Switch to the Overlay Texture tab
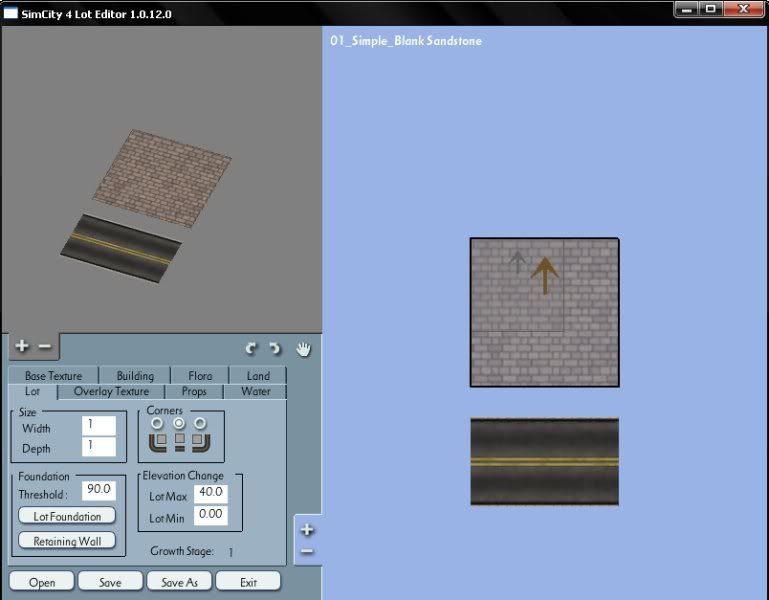Image resolution: width=769 pixels, height=600 pixels. pyautogui.click(x=111, y=391)
